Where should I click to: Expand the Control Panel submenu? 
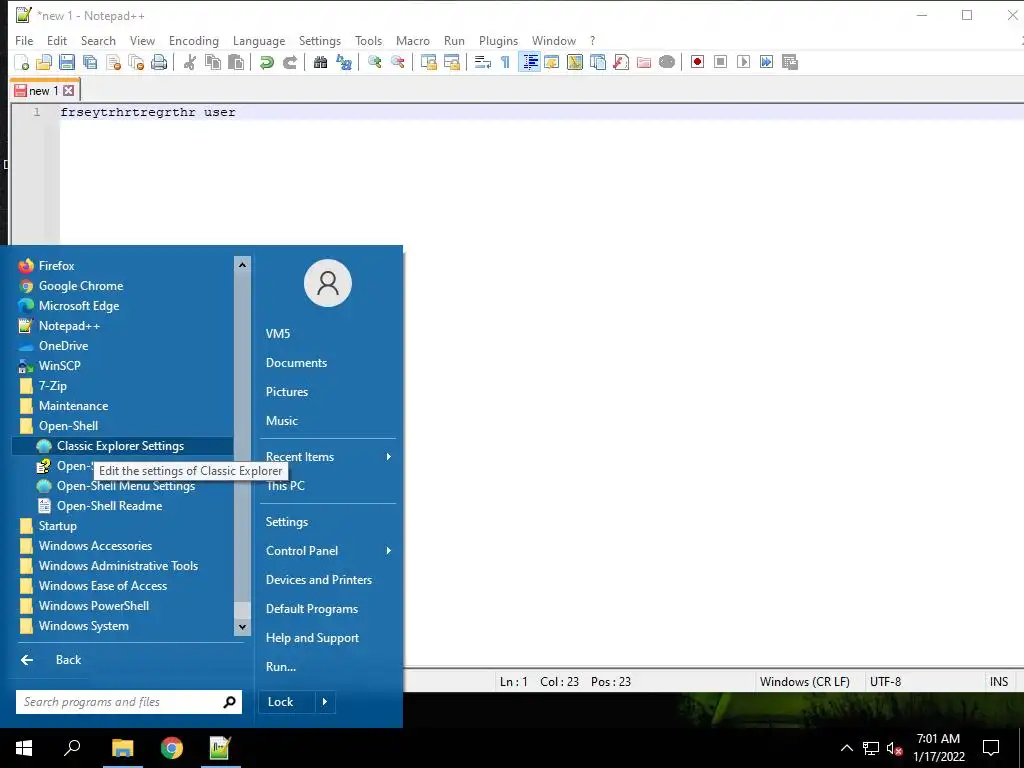[328, 551]
